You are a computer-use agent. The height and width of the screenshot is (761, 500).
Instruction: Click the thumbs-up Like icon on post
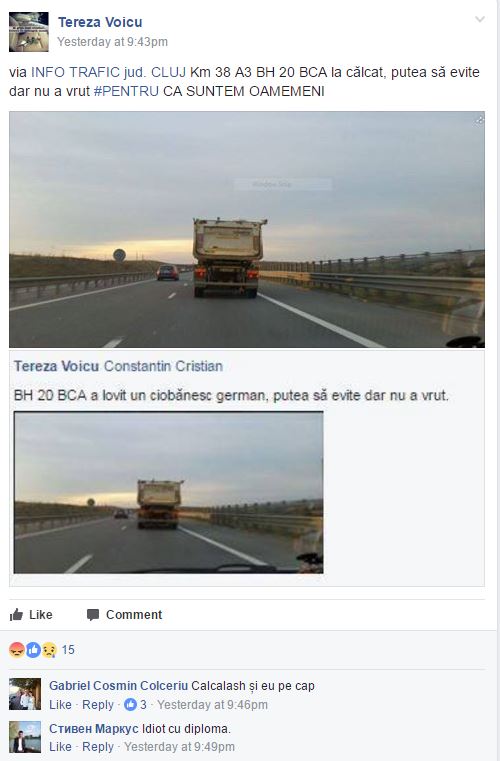click(16, 615)
